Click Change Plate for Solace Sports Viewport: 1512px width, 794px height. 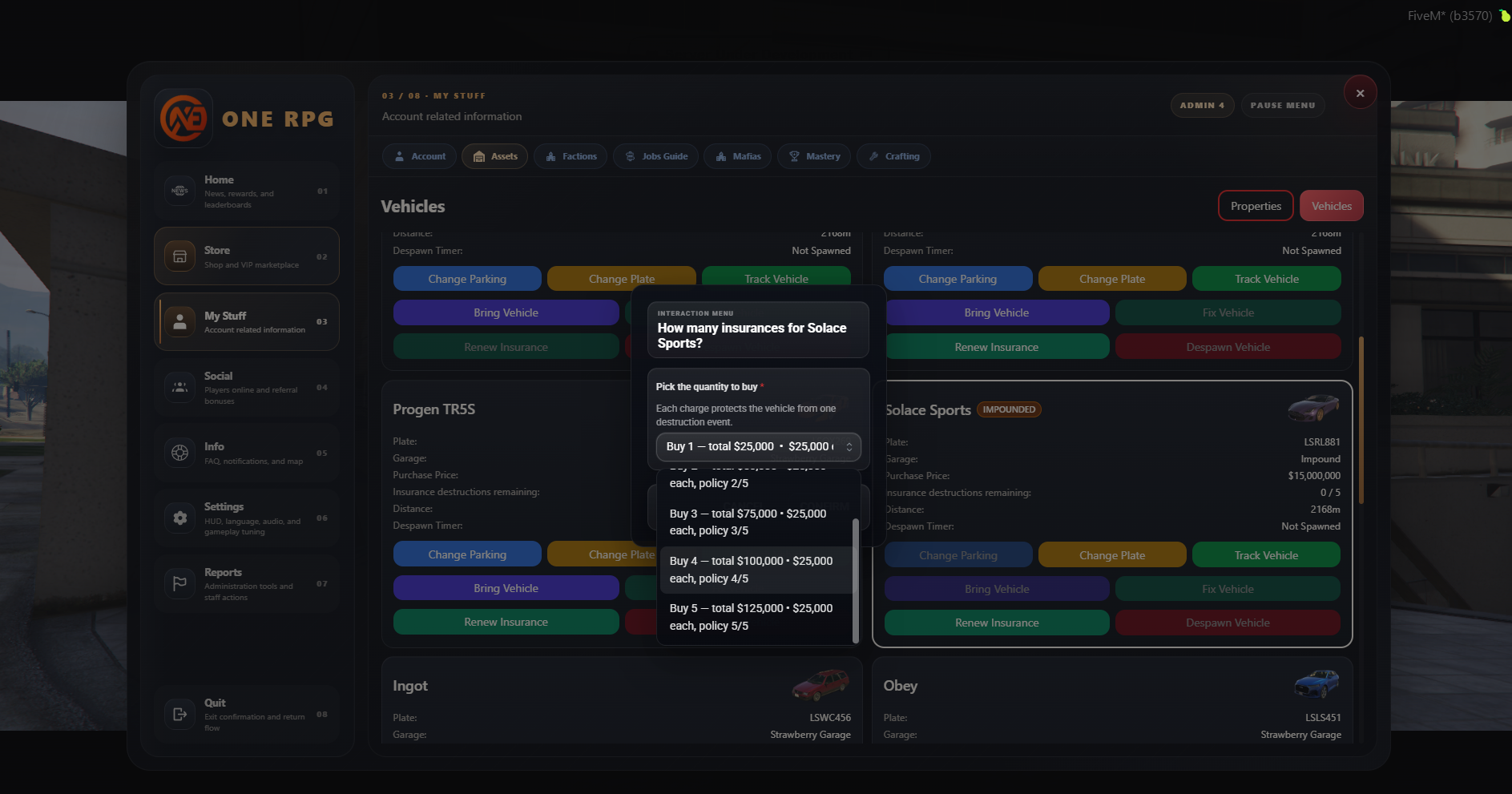click(x=1111, y=555)
